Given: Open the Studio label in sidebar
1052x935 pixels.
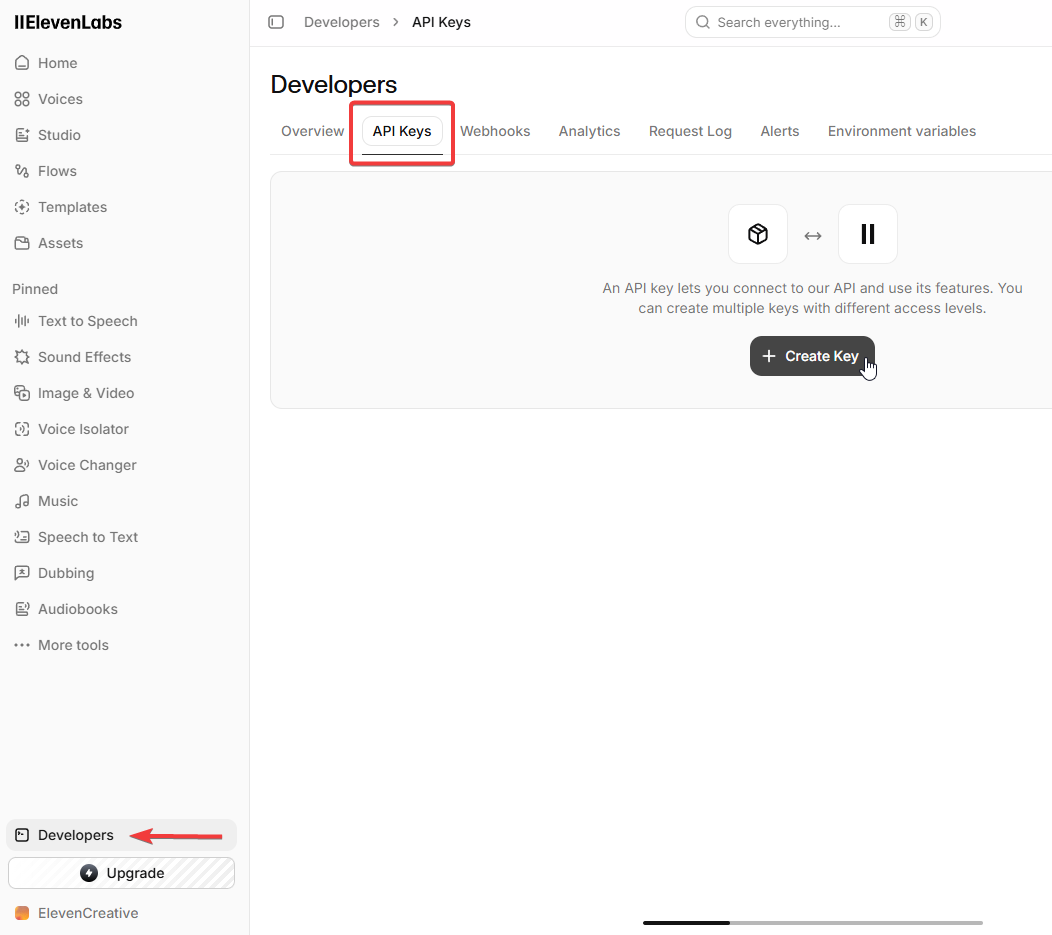Looking at the screenshot, I should click(59, 135).
